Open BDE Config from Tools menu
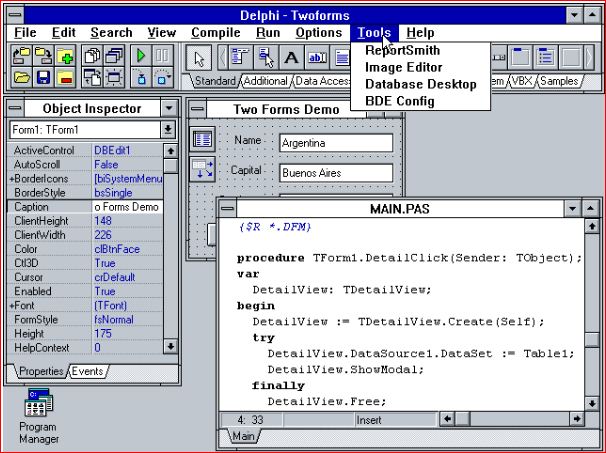Image resolution: width=606 pixels, height=453 pixels. click(x=399, y=101)
